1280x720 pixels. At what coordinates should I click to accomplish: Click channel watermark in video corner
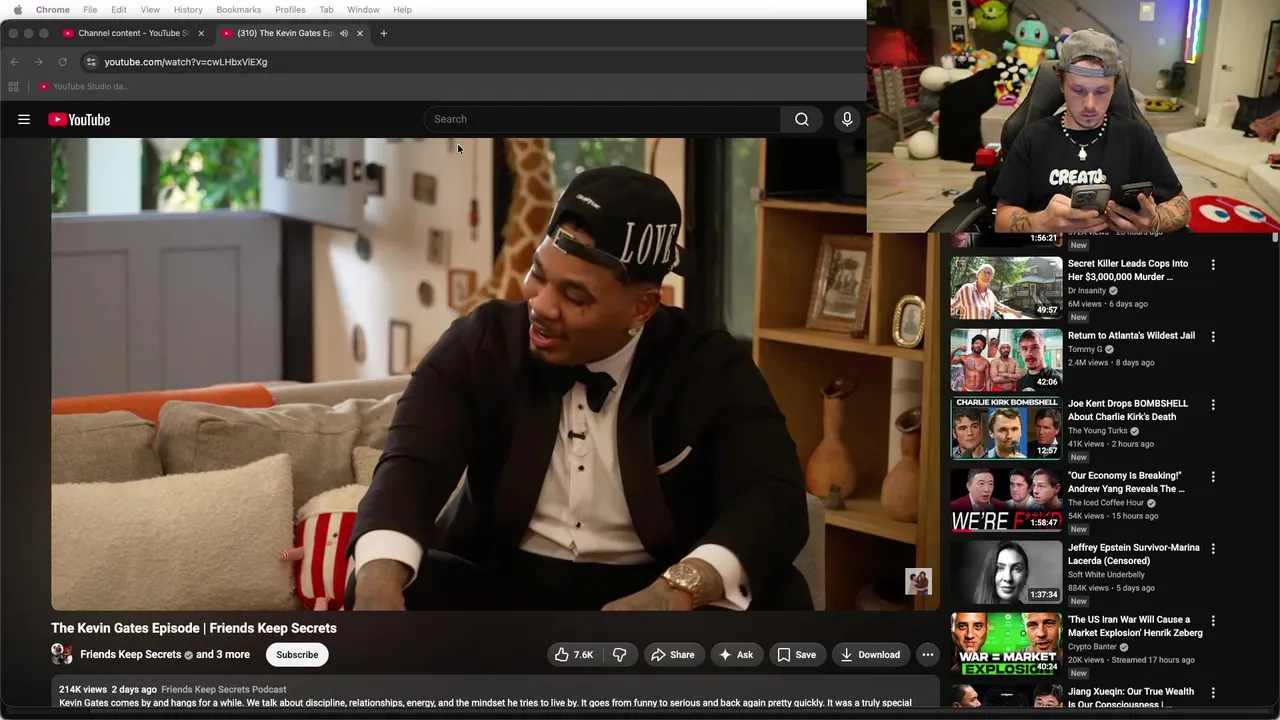pyautogui.click(x=918, y=581)
